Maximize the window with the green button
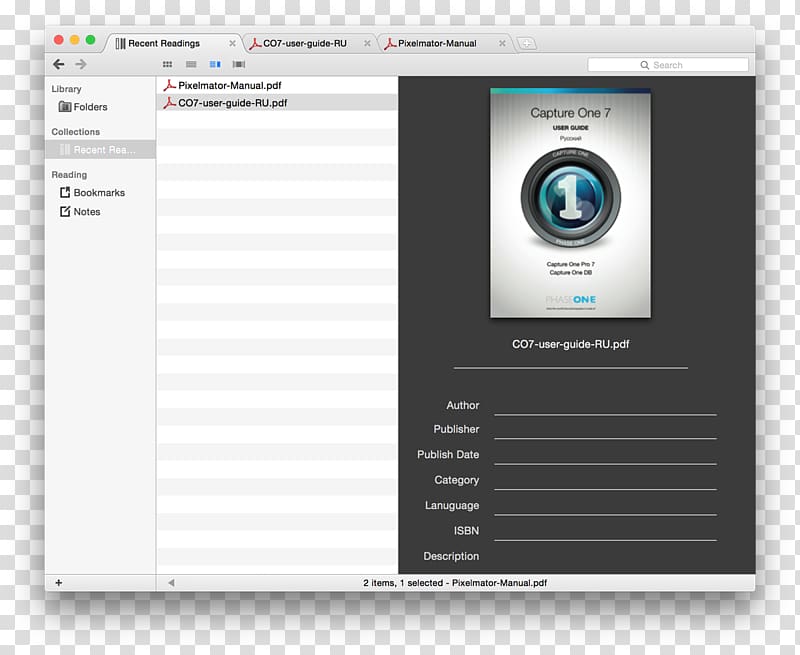This screenshot has width=800, height=655. 90,40
